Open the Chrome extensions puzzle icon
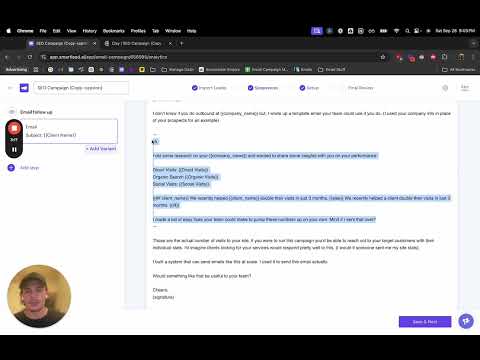Screen dimensions: 480x360 (x=444, y=57)
